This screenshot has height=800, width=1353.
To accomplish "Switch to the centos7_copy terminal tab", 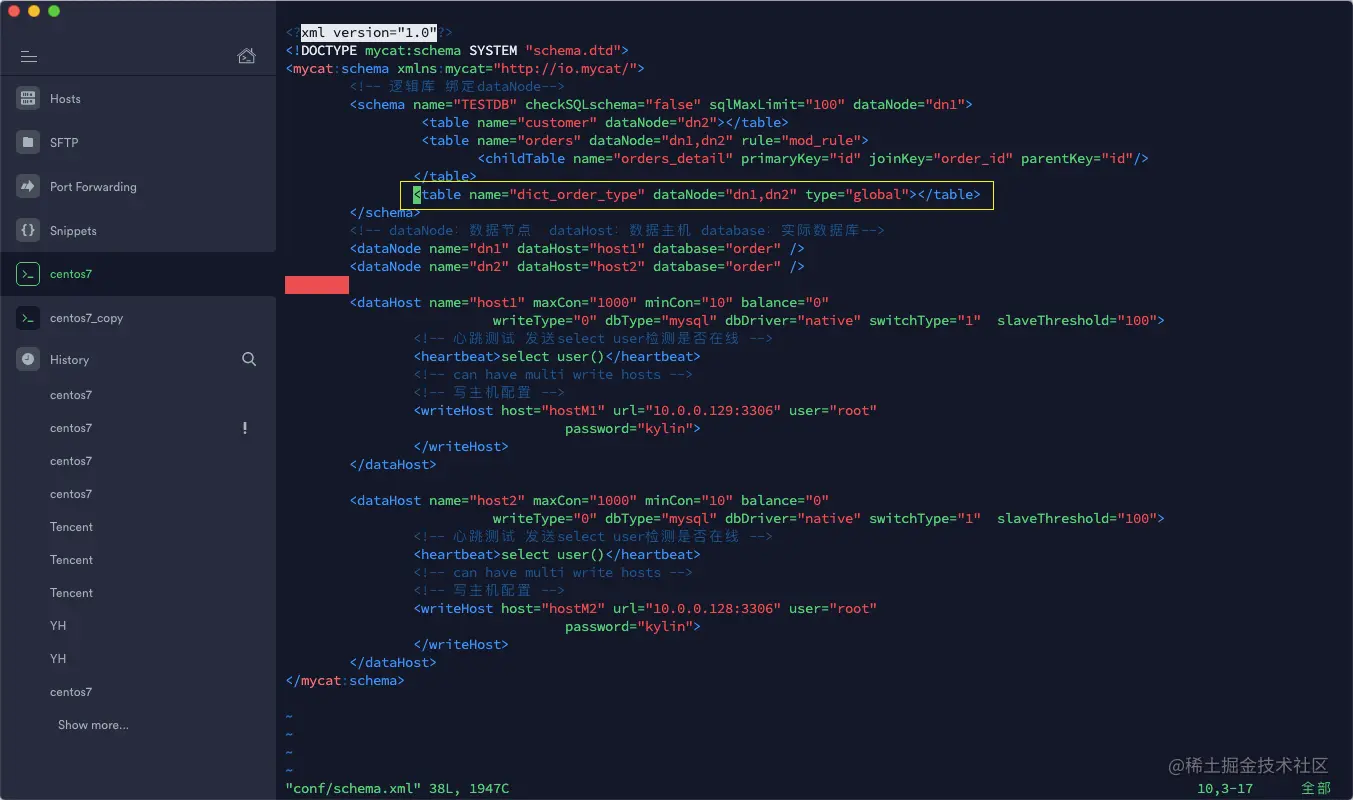I will tap(138, 318).
